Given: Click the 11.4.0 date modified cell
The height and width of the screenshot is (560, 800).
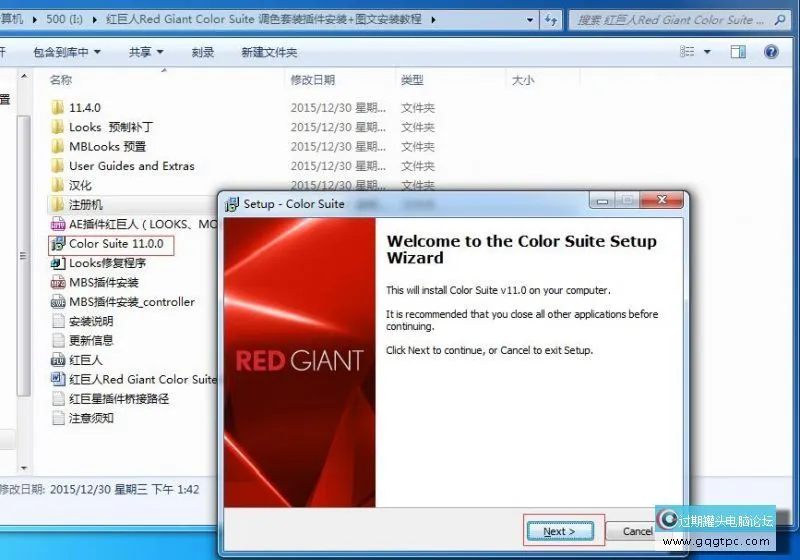Looking at the screenshot, I should click(338, 108).
